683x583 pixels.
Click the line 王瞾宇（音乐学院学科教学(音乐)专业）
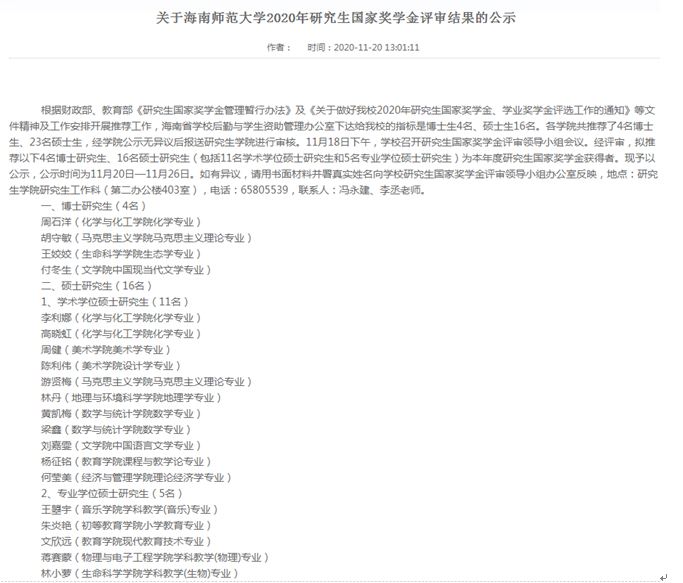click(129, 510)
